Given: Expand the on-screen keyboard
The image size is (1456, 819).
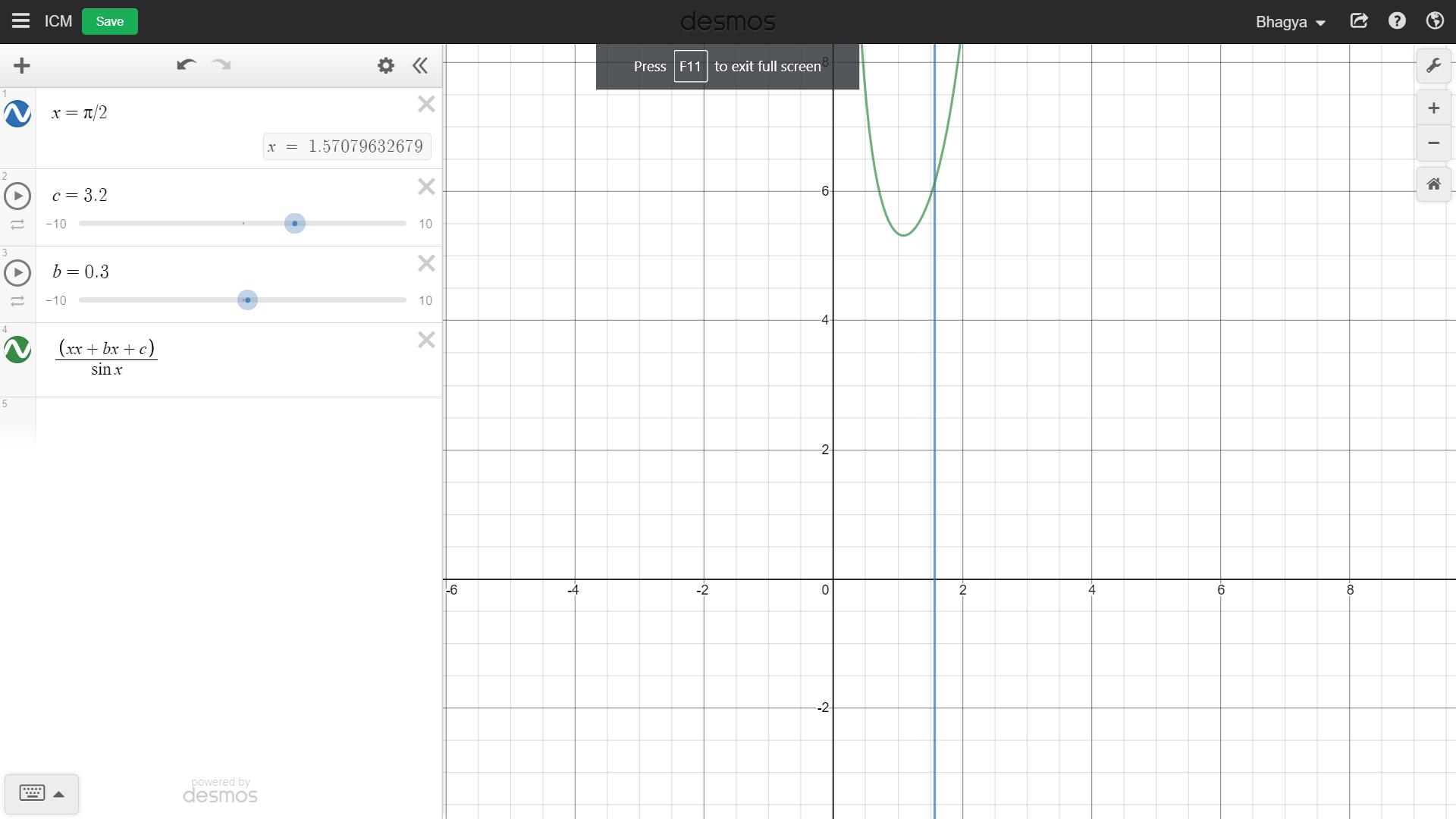Looking at the screenshot, I should coord(42,793).
